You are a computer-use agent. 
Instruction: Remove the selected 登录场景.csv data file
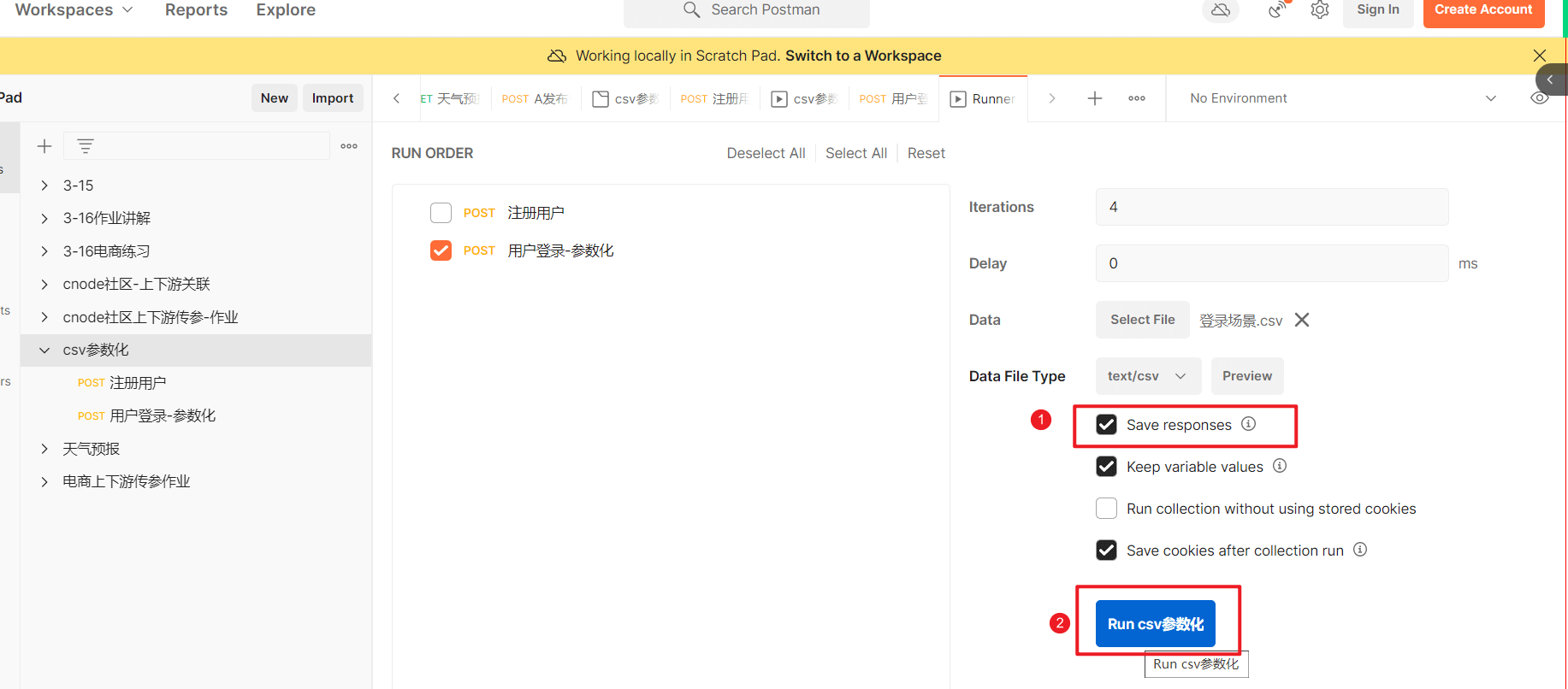pyautogui.click(x=1302, y=320)
